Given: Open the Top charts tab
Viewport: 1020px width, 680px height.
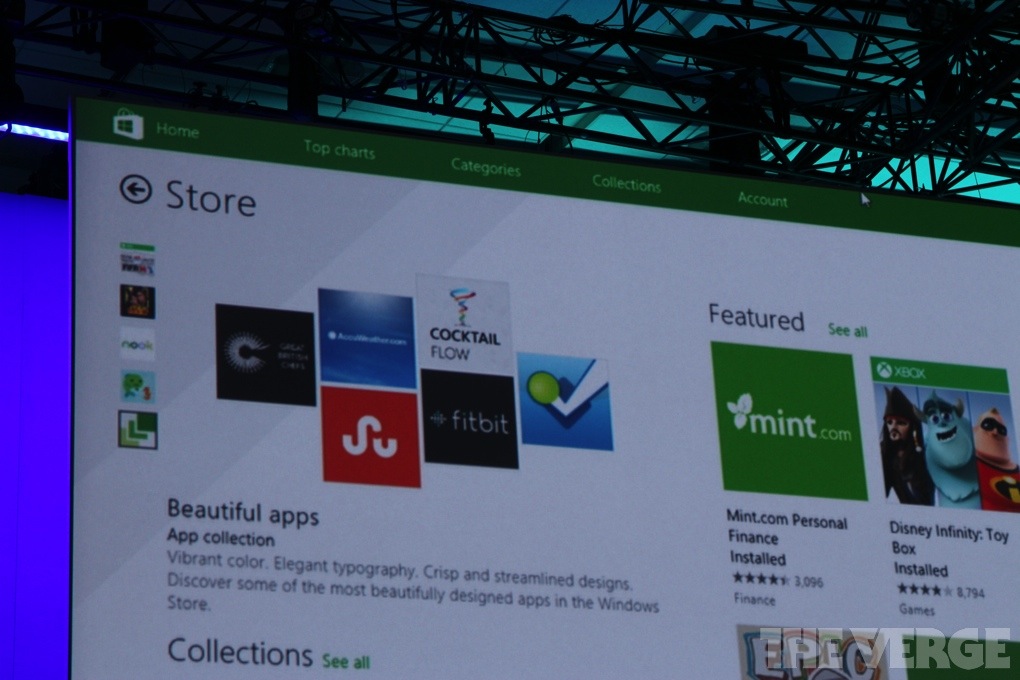Looking at the screenshot, I should tap(339, 150).
